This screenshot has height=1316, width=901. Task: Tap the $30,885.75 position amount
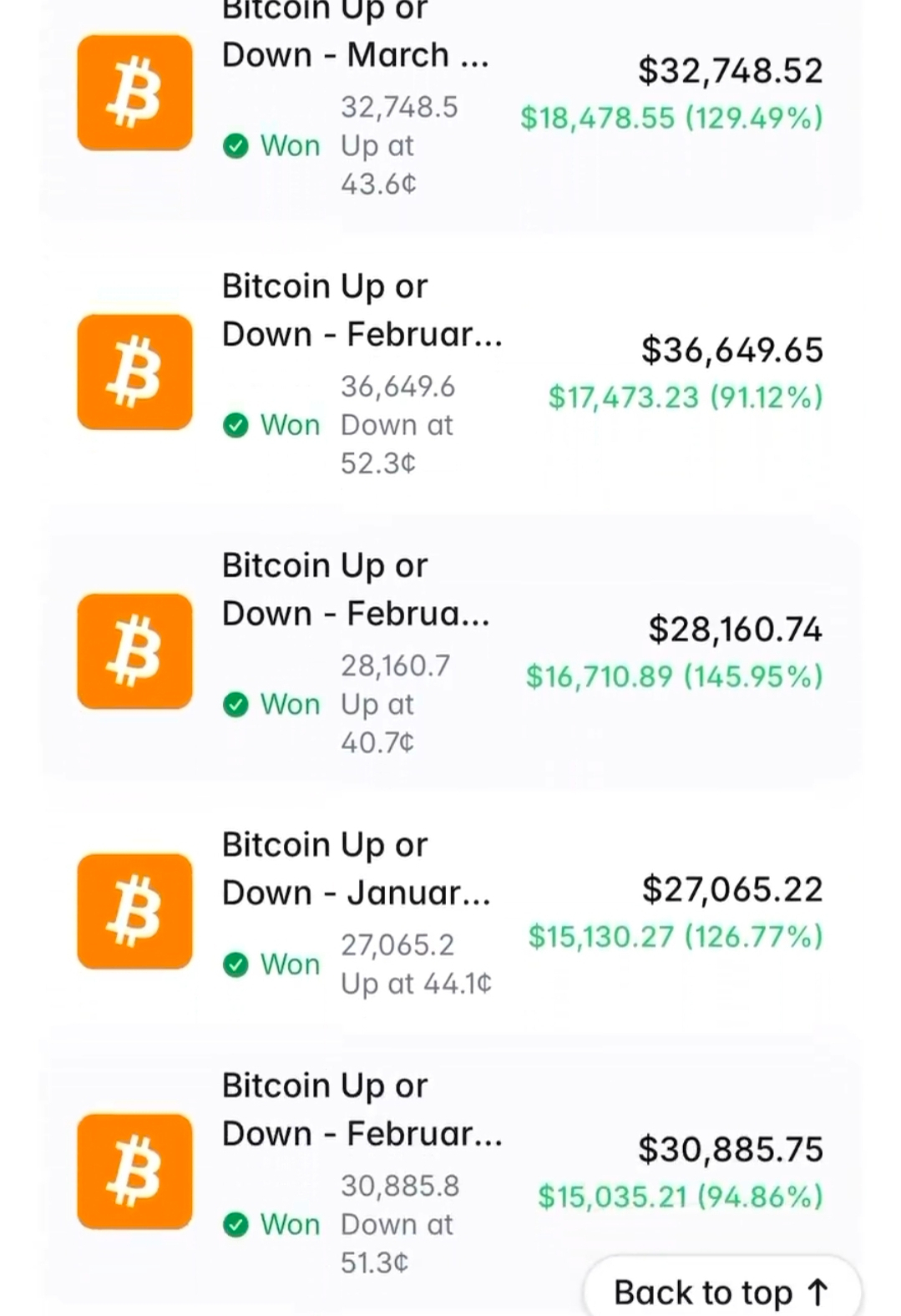click(x=730, y=1150)
